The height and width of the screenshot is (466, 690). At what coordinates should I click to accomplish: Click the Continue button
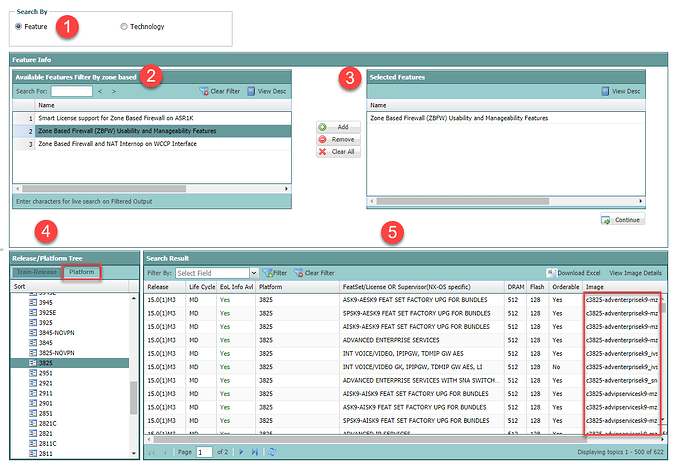tap(622, 220)
